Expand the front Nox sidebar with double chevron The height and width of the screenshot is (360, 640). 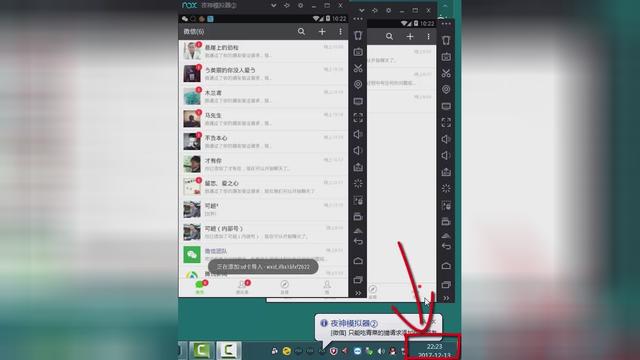[358, 293]
